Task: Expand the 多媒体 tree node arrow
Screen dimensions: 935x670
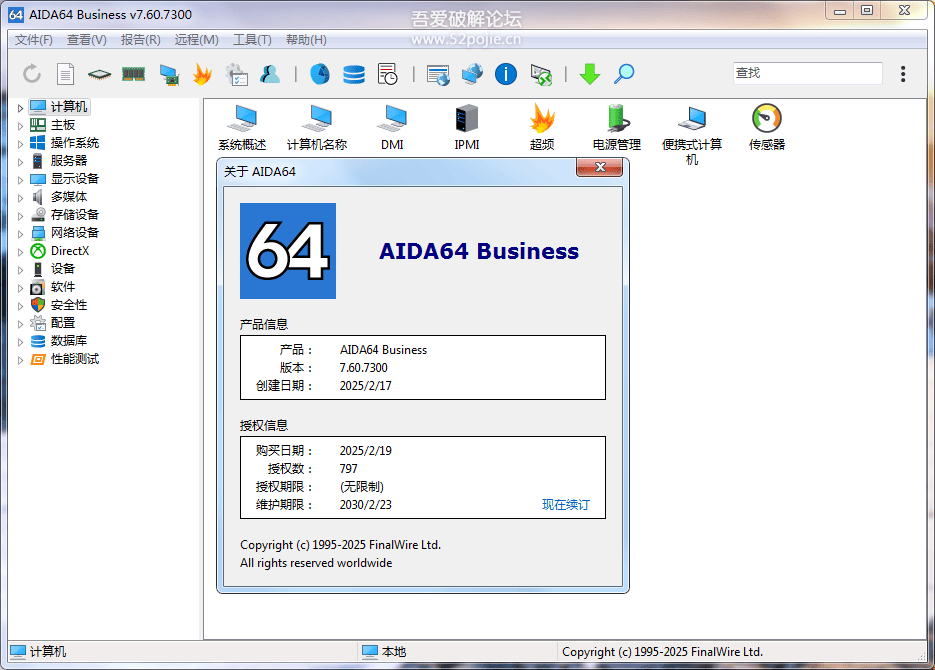Action: pos(20,197)
